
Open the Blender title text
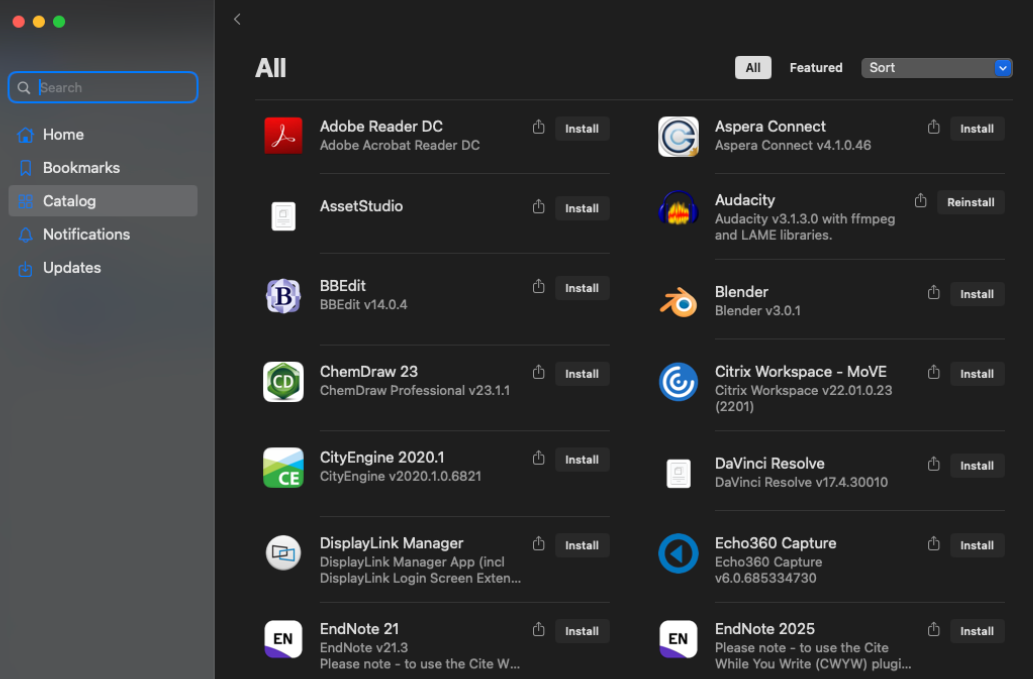pyautogui.click(x=741, y=292)
